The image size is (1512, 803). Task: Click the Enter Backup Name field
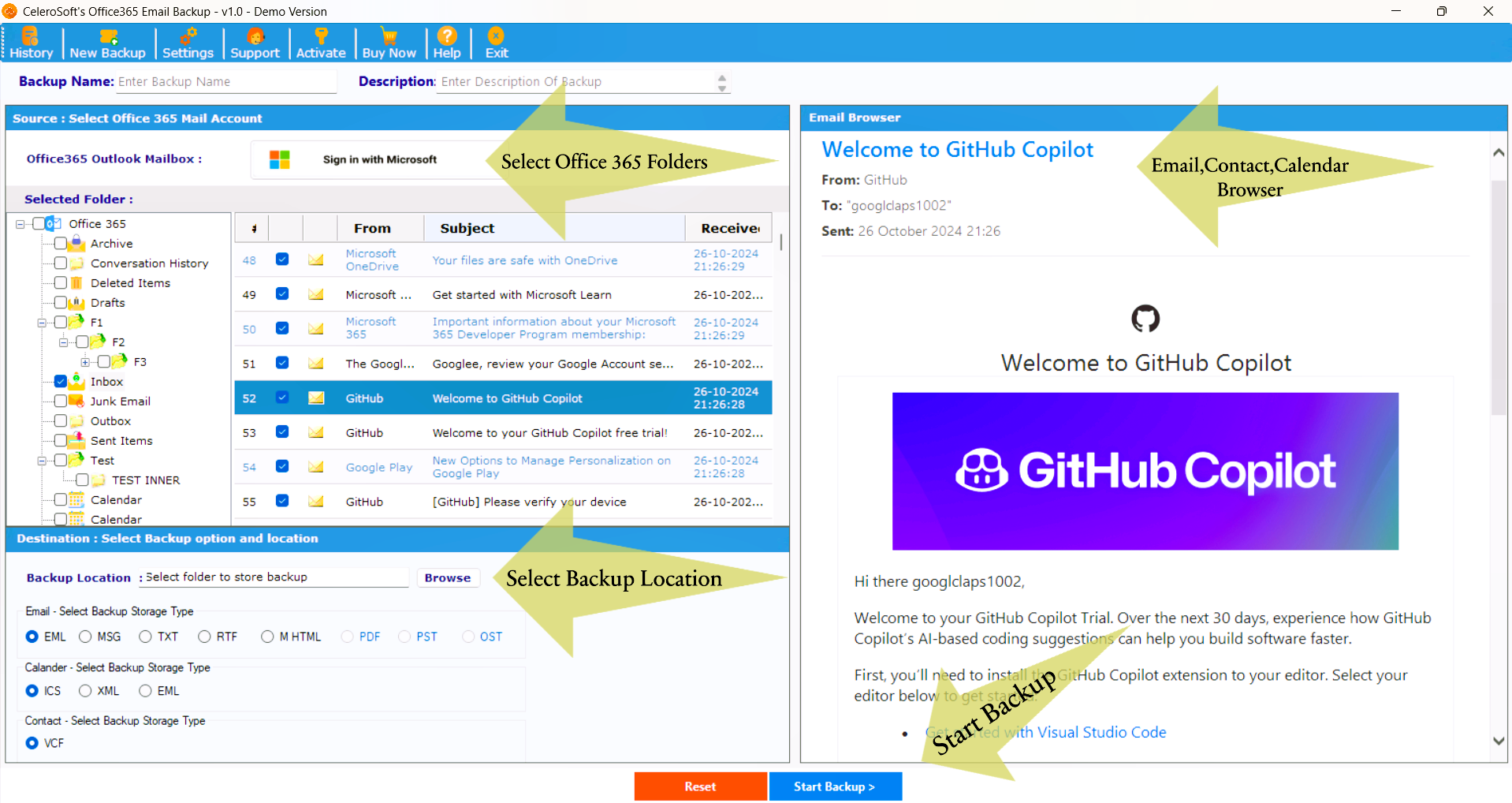[226, 81]
